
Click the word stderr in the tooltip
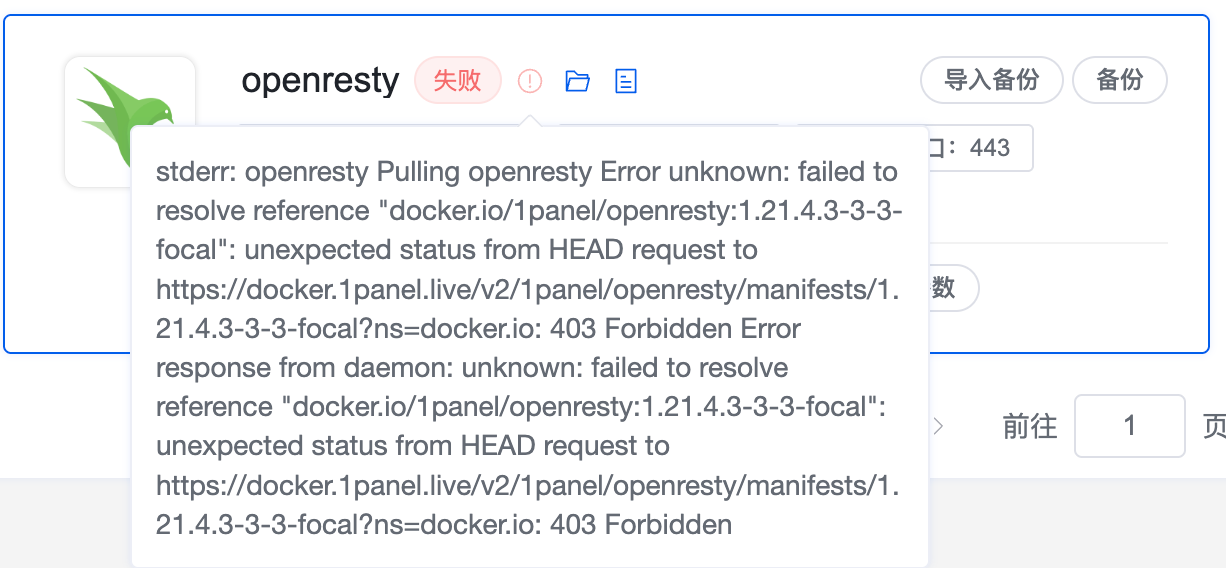(195, 172)
